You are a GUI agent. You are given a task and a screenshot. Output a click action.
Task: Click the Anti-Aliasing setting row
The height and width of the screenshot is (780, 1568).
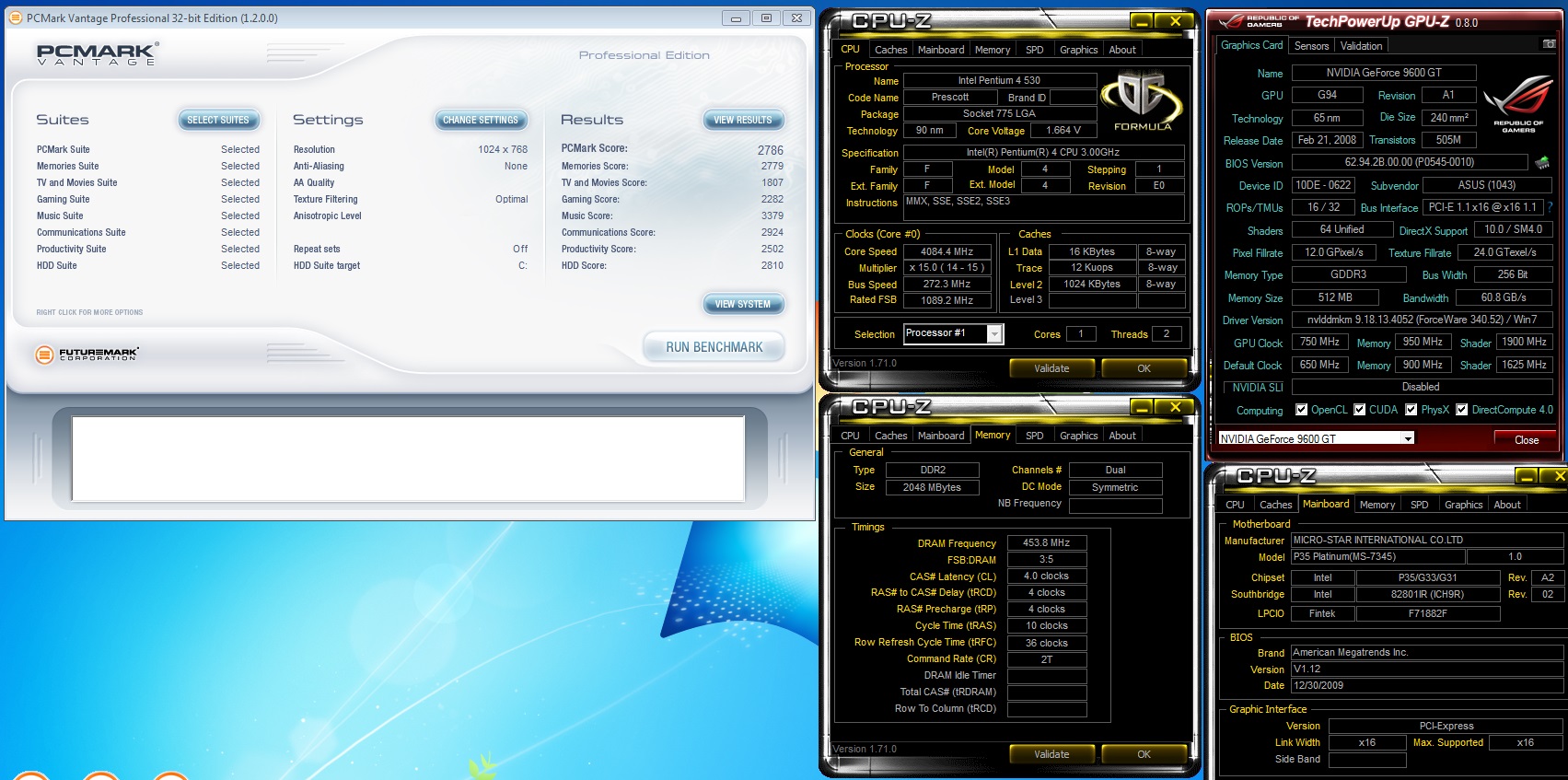pyautogui.click(x=411, y=166)
